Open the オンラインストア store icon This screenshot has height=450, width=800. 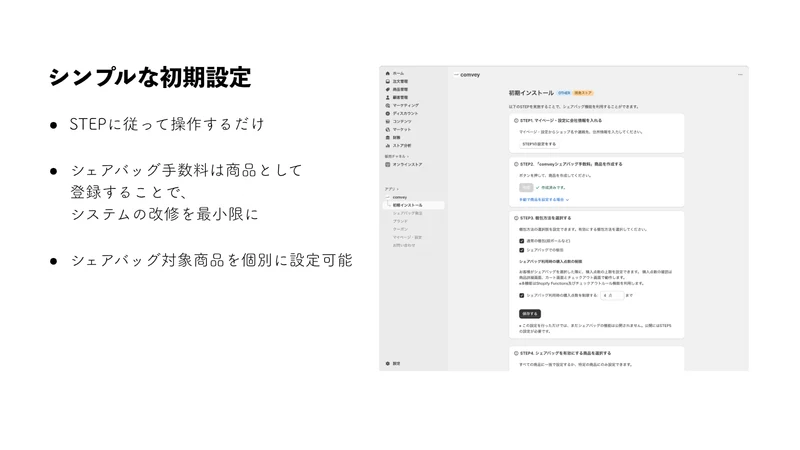point(388,165)
